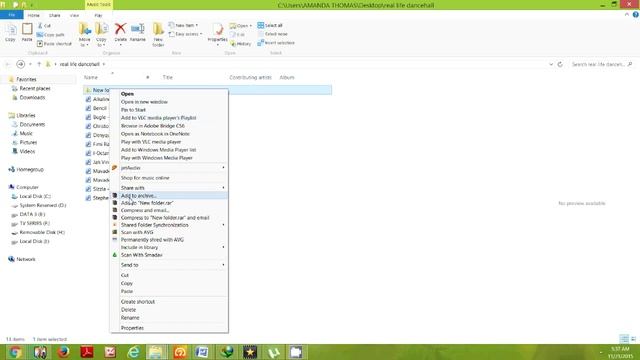Viewport: 640px width, 360px height.
Task: Click the Up one level arrow
Action: coord(39,64)
